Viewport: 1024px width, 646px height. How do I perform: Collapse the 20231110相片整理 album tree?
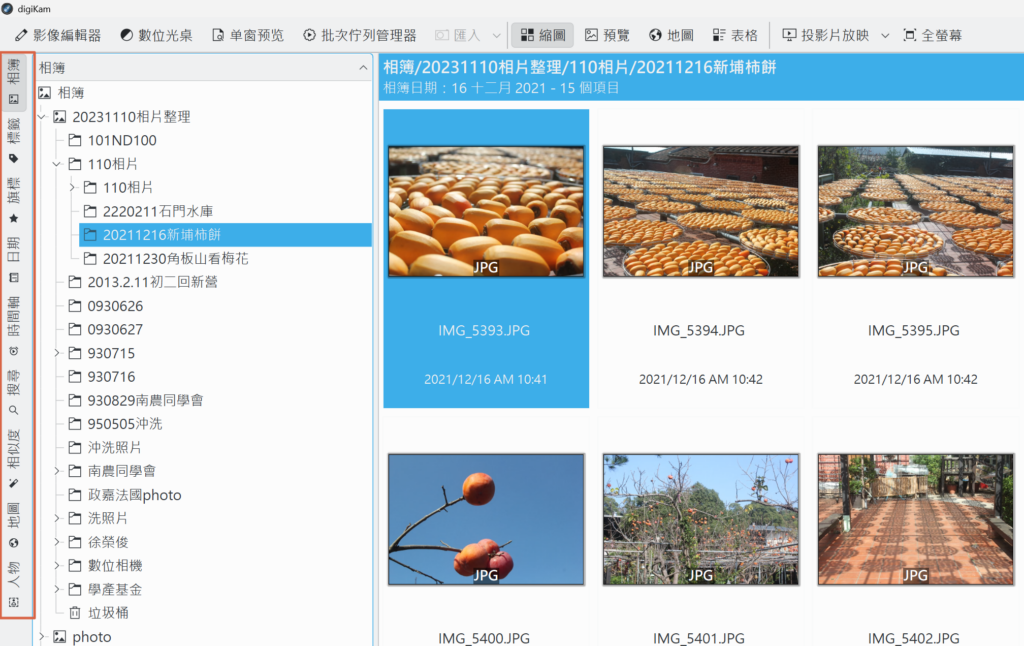(x=42, y=117)
